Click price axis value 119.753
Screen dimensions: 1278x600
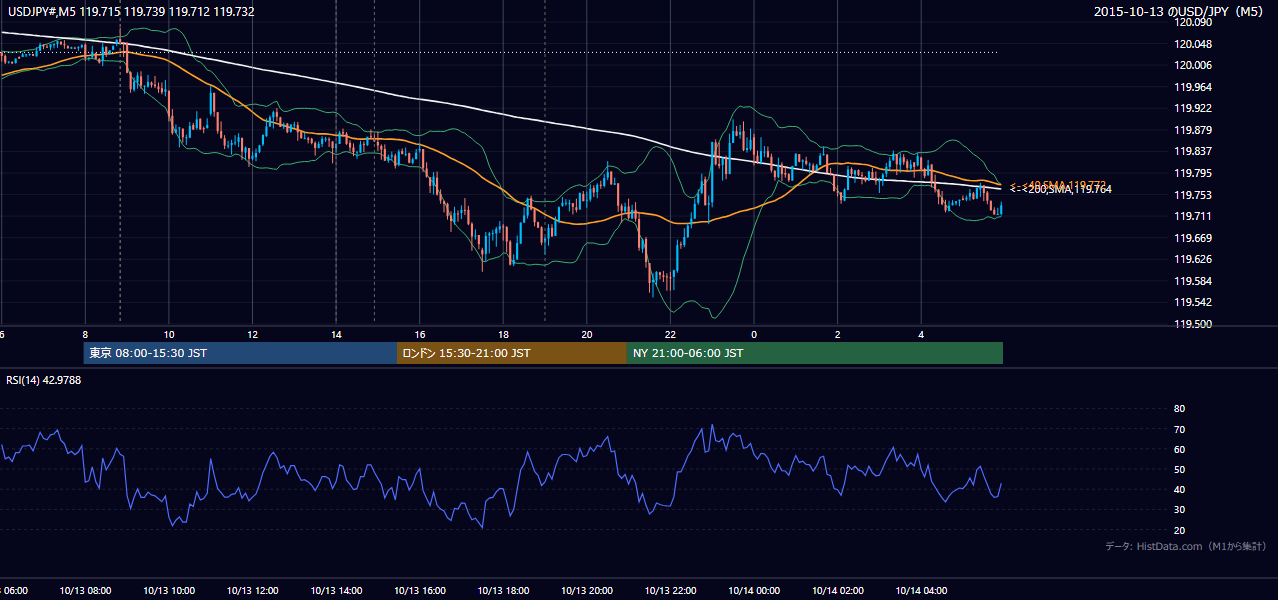[1194, 195]
